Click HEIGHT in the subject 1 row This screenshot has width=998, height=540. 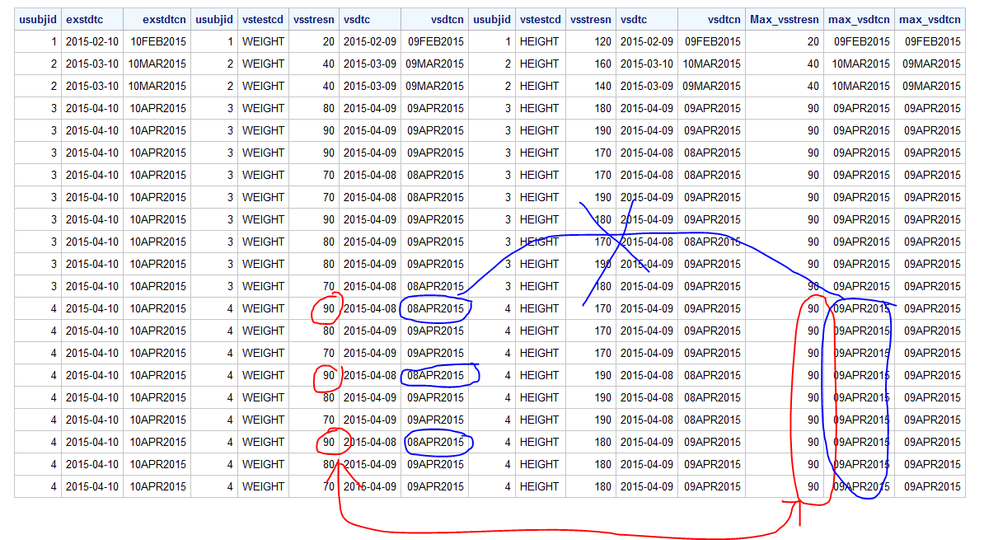pos(540,42)
